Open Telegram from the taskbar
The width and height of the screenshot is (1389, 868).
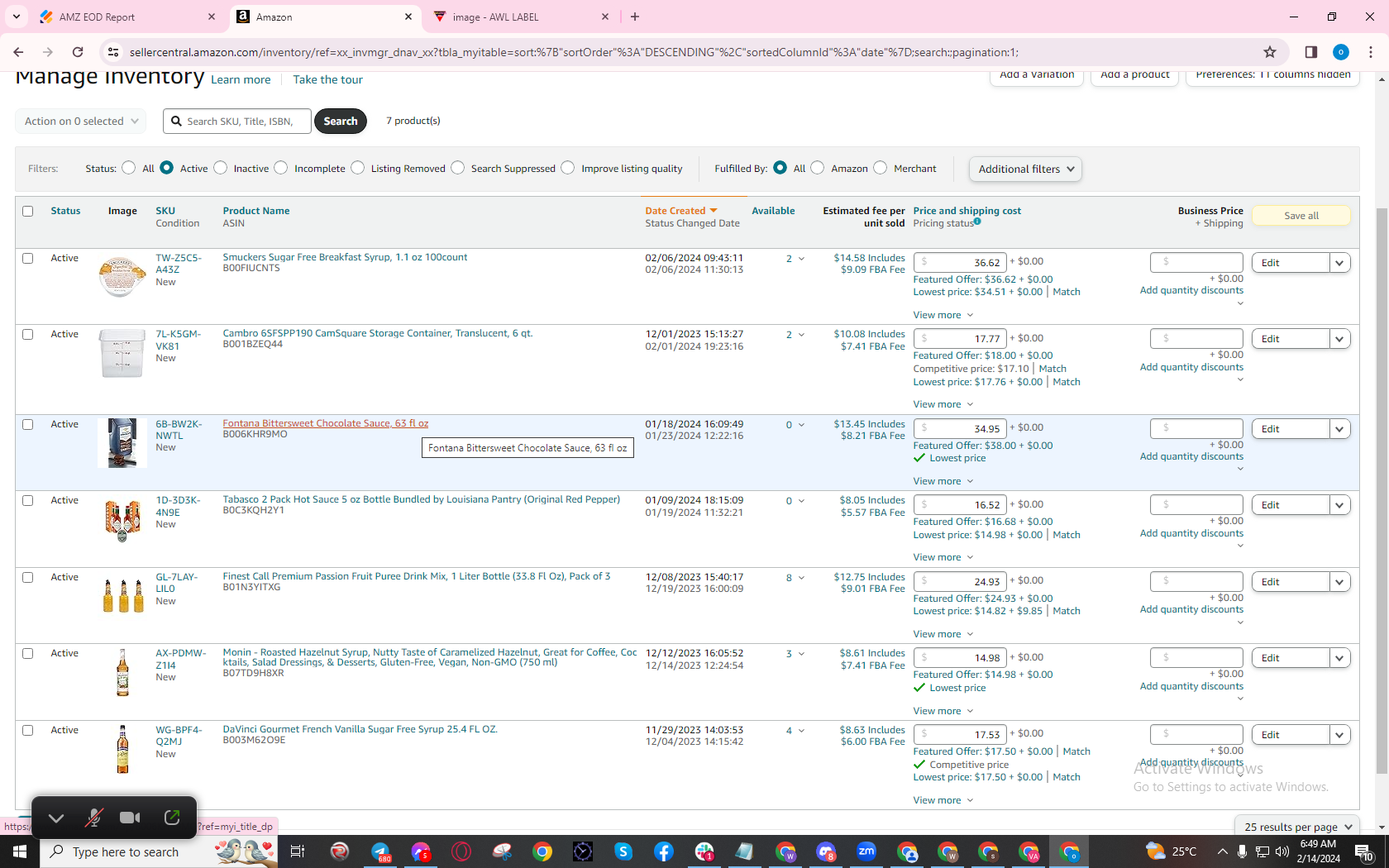click(380, 851)
